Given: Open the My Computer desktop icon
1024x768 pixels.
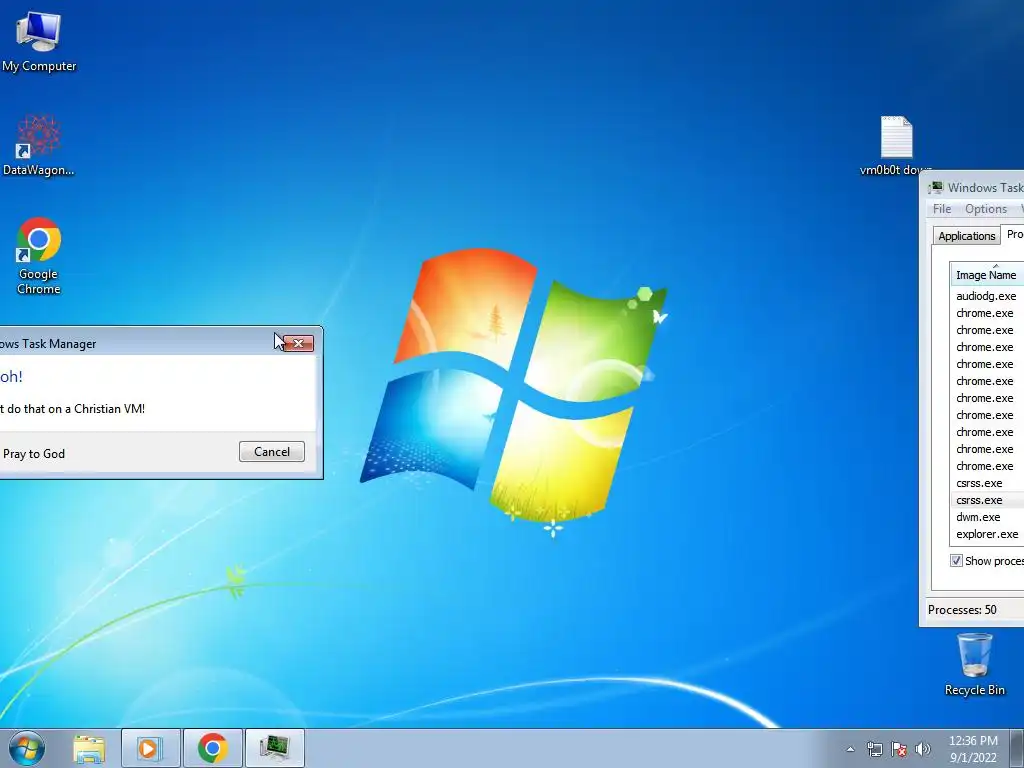Looking at the screenshot, I should [39, 41].
